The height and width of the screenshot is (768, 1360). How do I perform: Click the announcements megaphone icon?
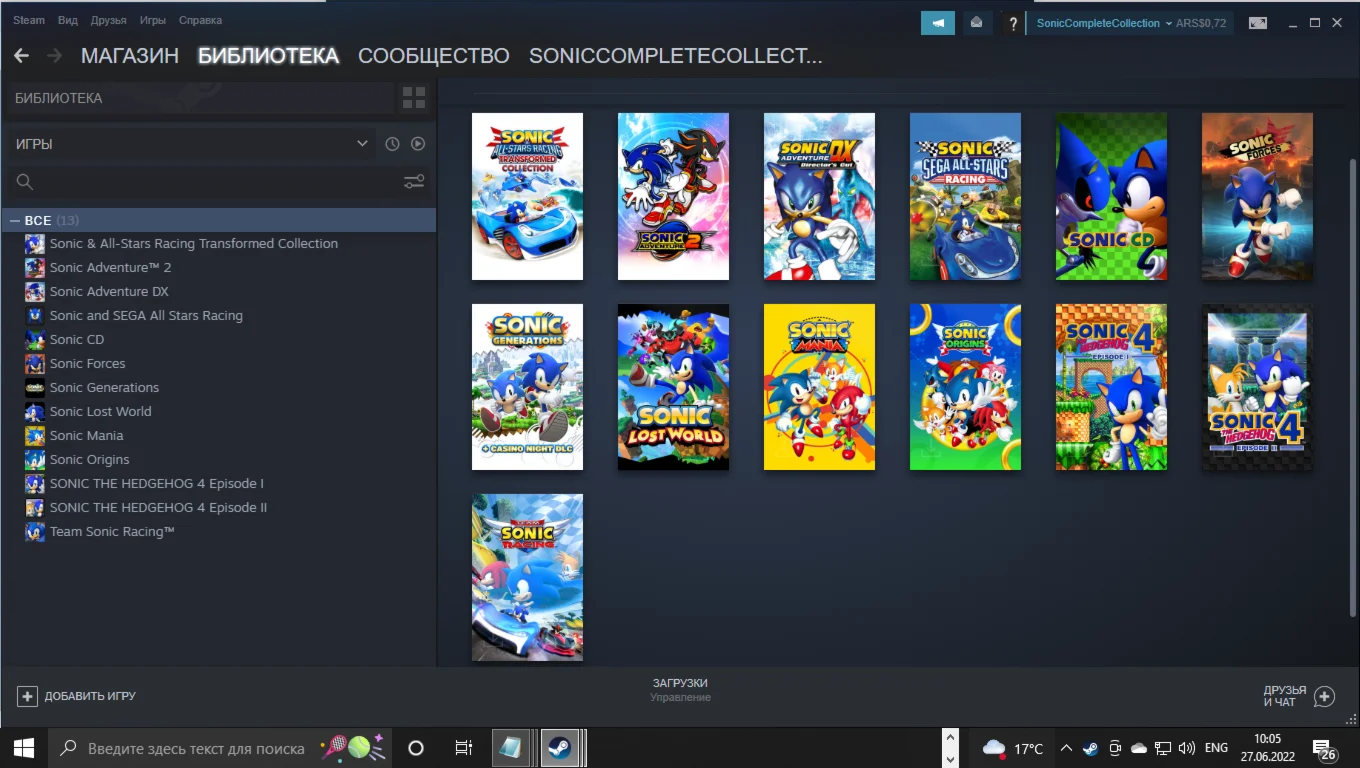[x=937, y=23]
